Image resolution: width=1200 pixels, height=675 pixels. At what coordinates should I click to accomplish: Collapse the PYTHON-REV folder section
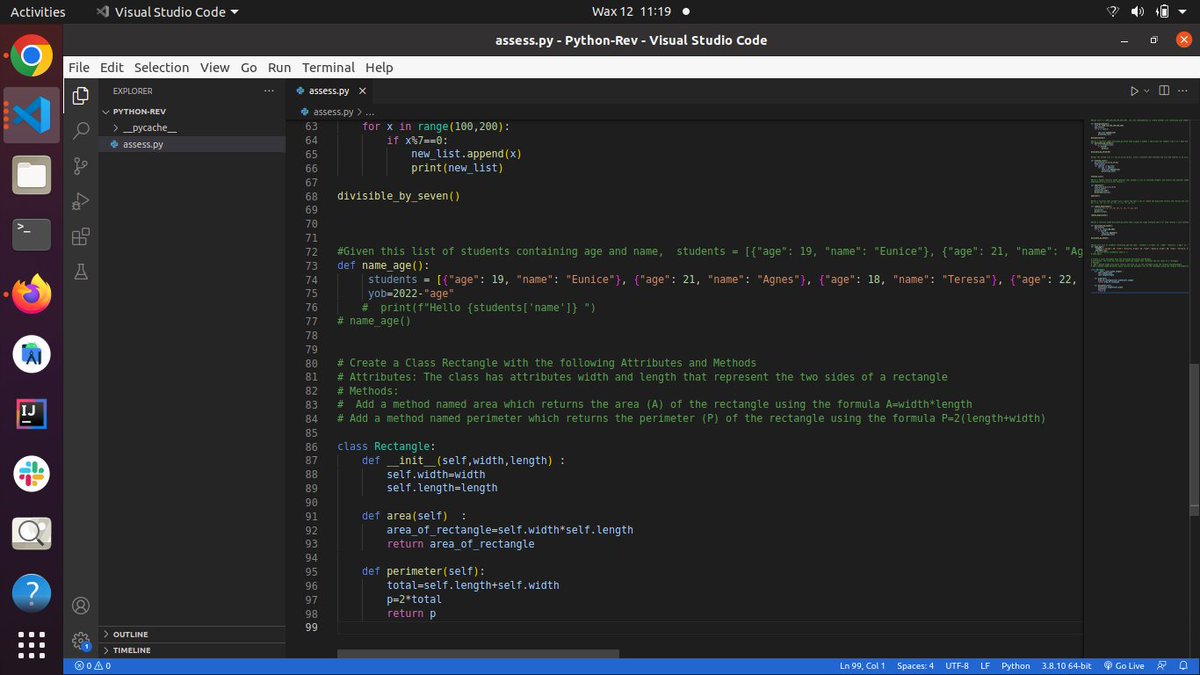pyautogui.click(x=139, y=112)
